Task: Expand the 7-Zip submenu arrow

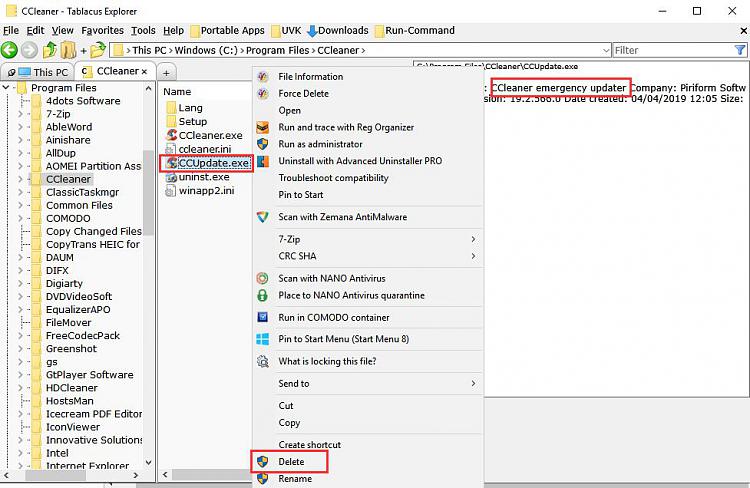Action: (x=473, y=239)
